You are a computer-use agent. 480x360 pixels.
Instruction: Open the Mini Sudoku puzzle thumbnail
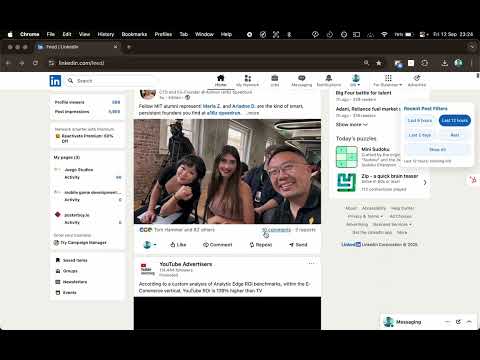[x=347, y=157]
